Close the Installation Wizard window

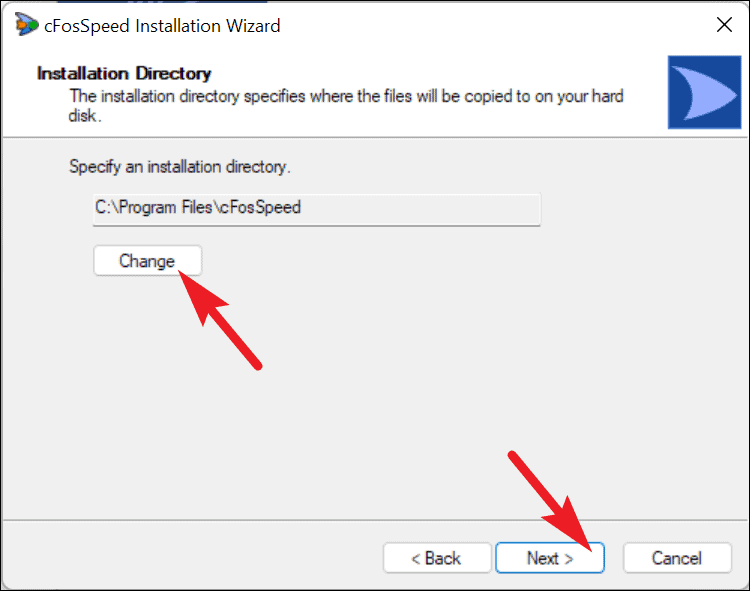[x=724, y=25]
